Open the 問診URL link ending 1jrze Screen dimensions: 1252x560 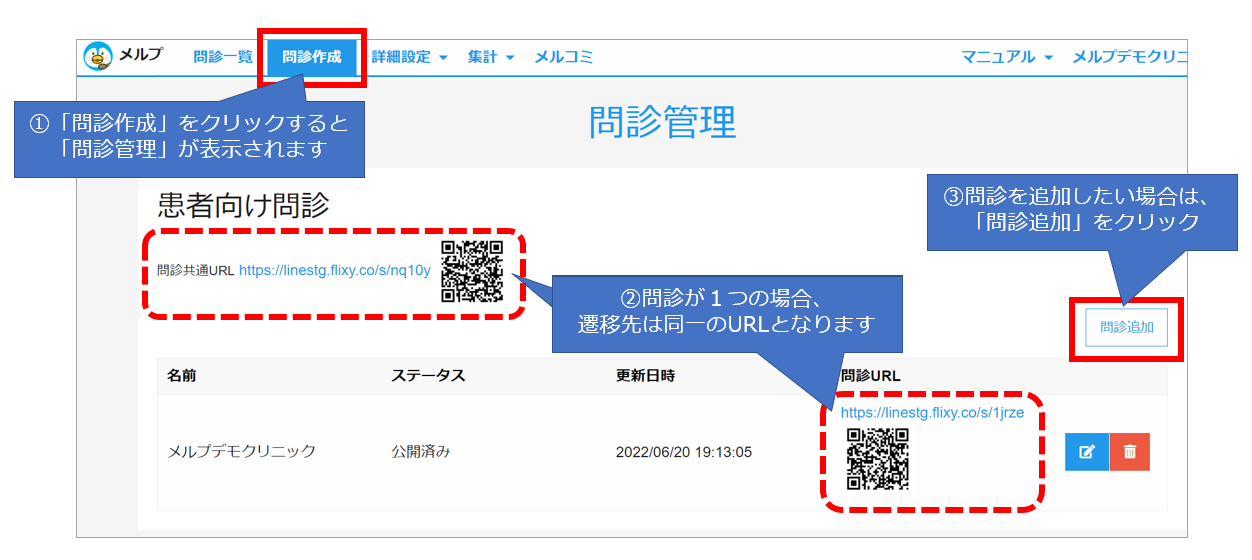[x=932, y=412]
